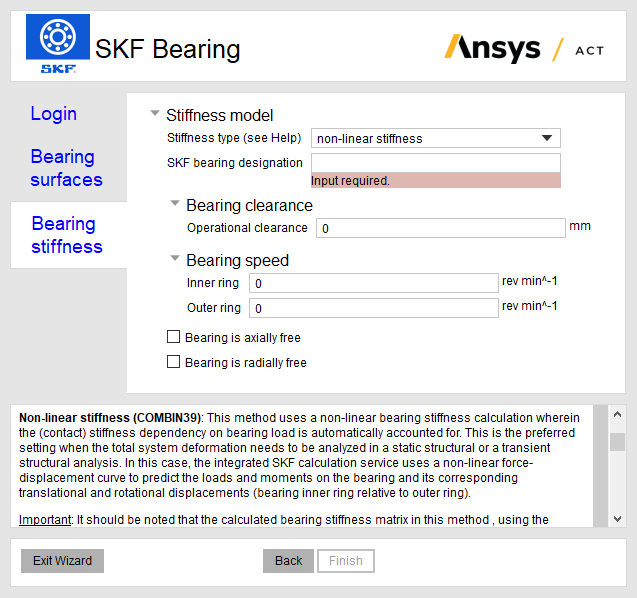Click the Ansys ACT logo

[x=524, y=49]
